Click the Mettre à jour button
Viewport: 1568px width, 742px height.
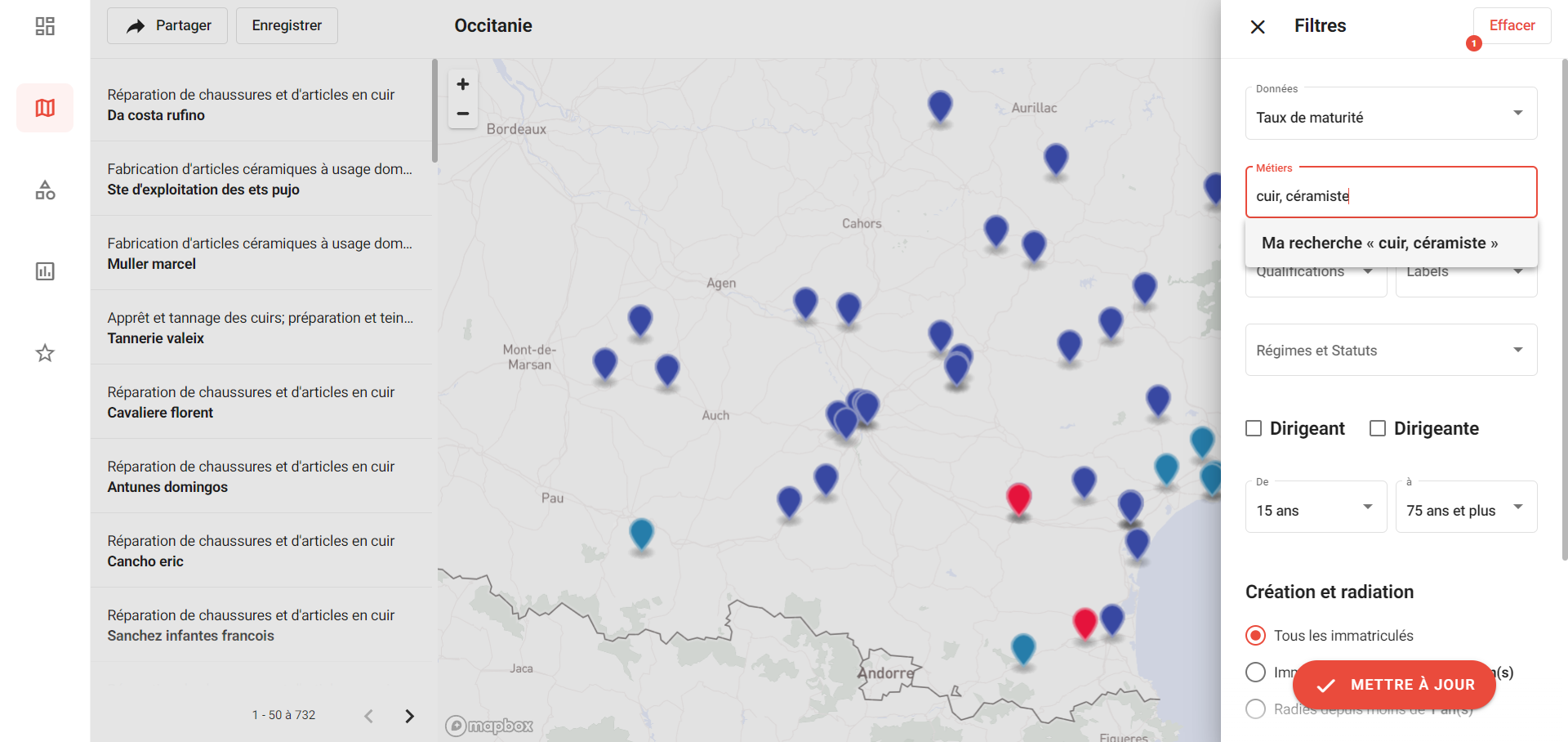tap(1395, 685)
